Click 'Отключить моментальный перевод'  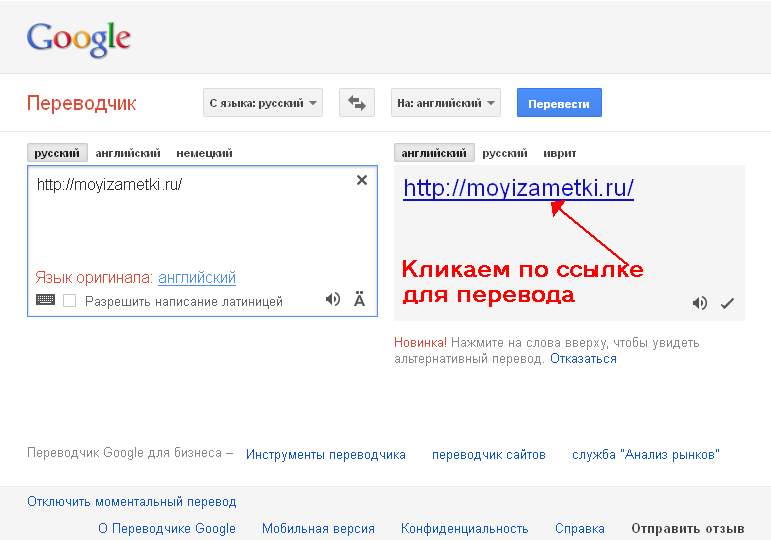click(x=132, y=502)
